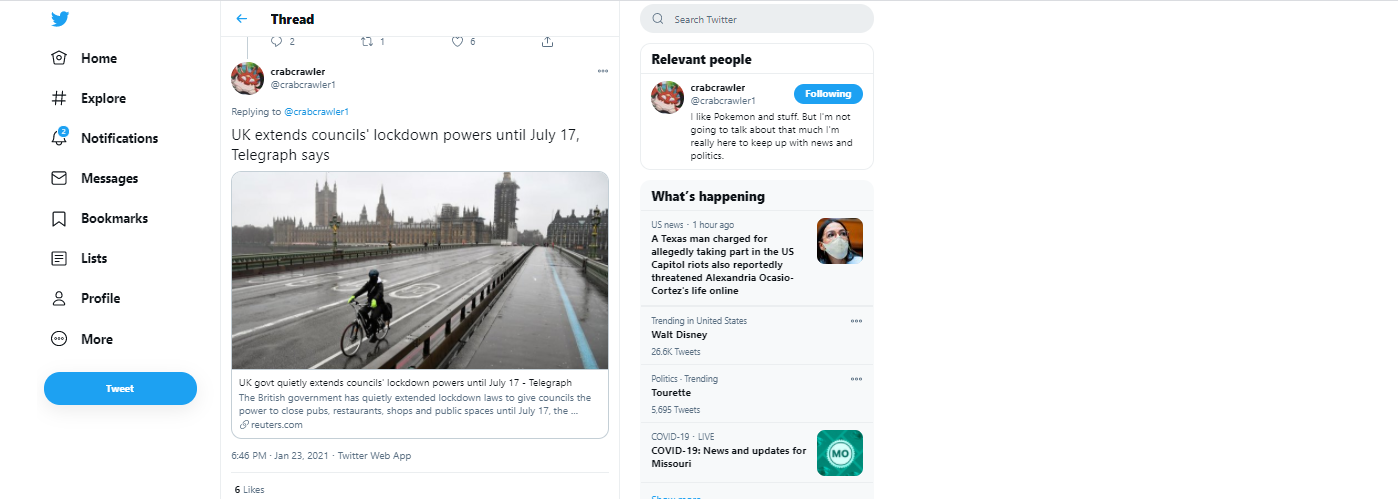Click the Search Twitter field
Screen dimensions: 1398x499
[x=757, y=19]
